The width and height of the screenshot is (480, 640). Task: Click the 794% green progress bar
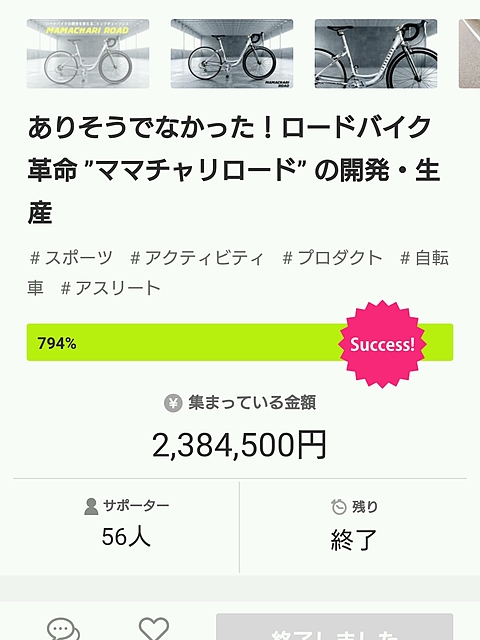coord(240,342)
